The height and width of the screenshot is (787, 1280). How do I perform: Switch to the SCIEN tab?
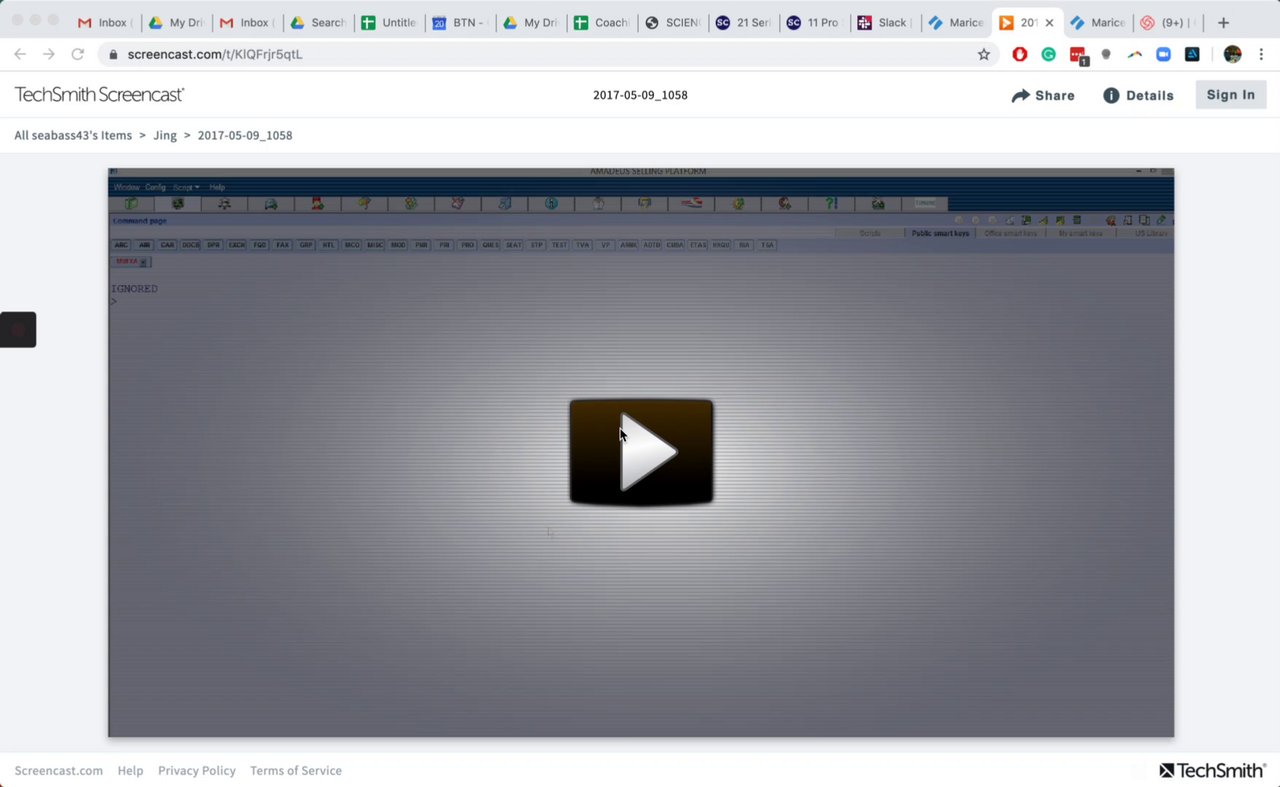673,22
